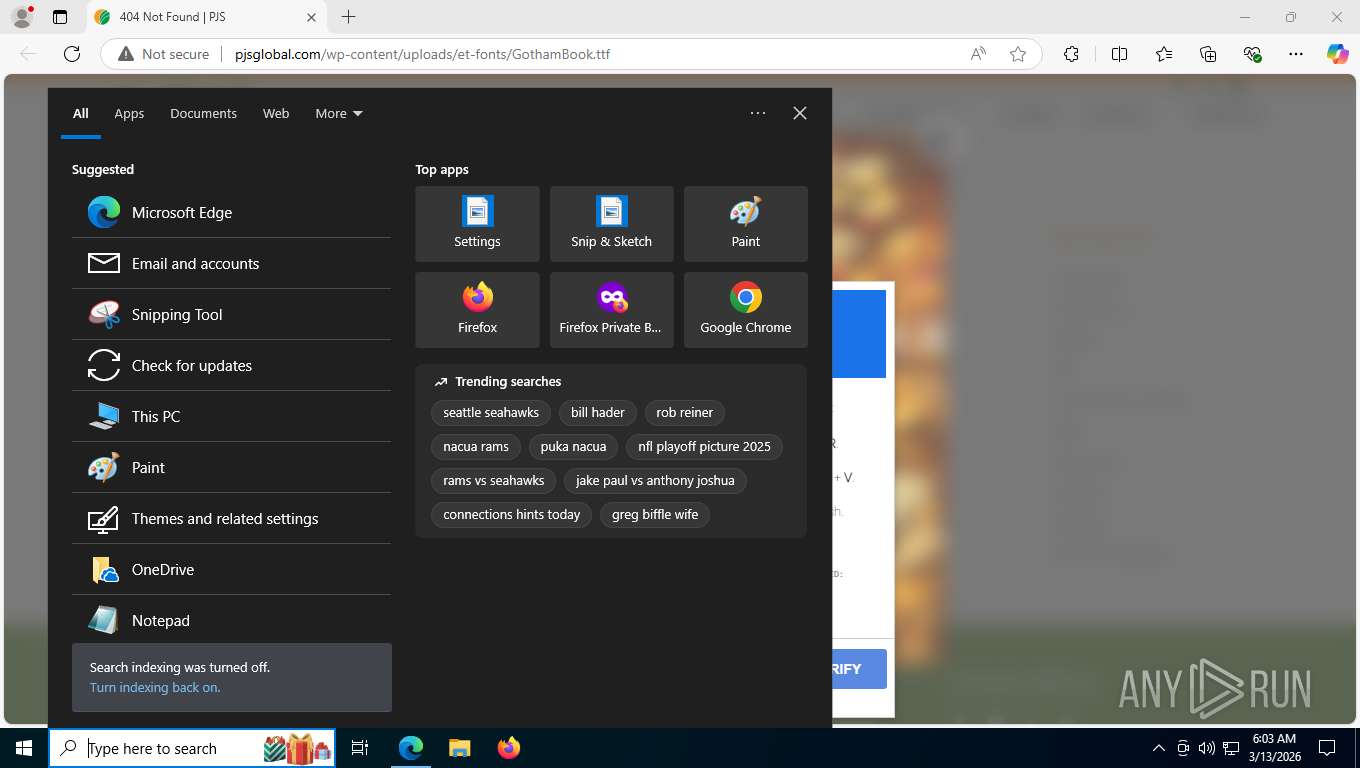Focus the taskbar search box
Viewport: 1360px width, 768px height.
pyautogui.click(x=192, y=748)
